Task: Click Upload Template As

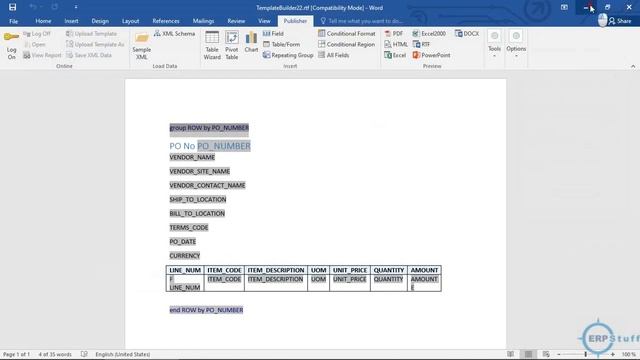Action: pos(95,44)
